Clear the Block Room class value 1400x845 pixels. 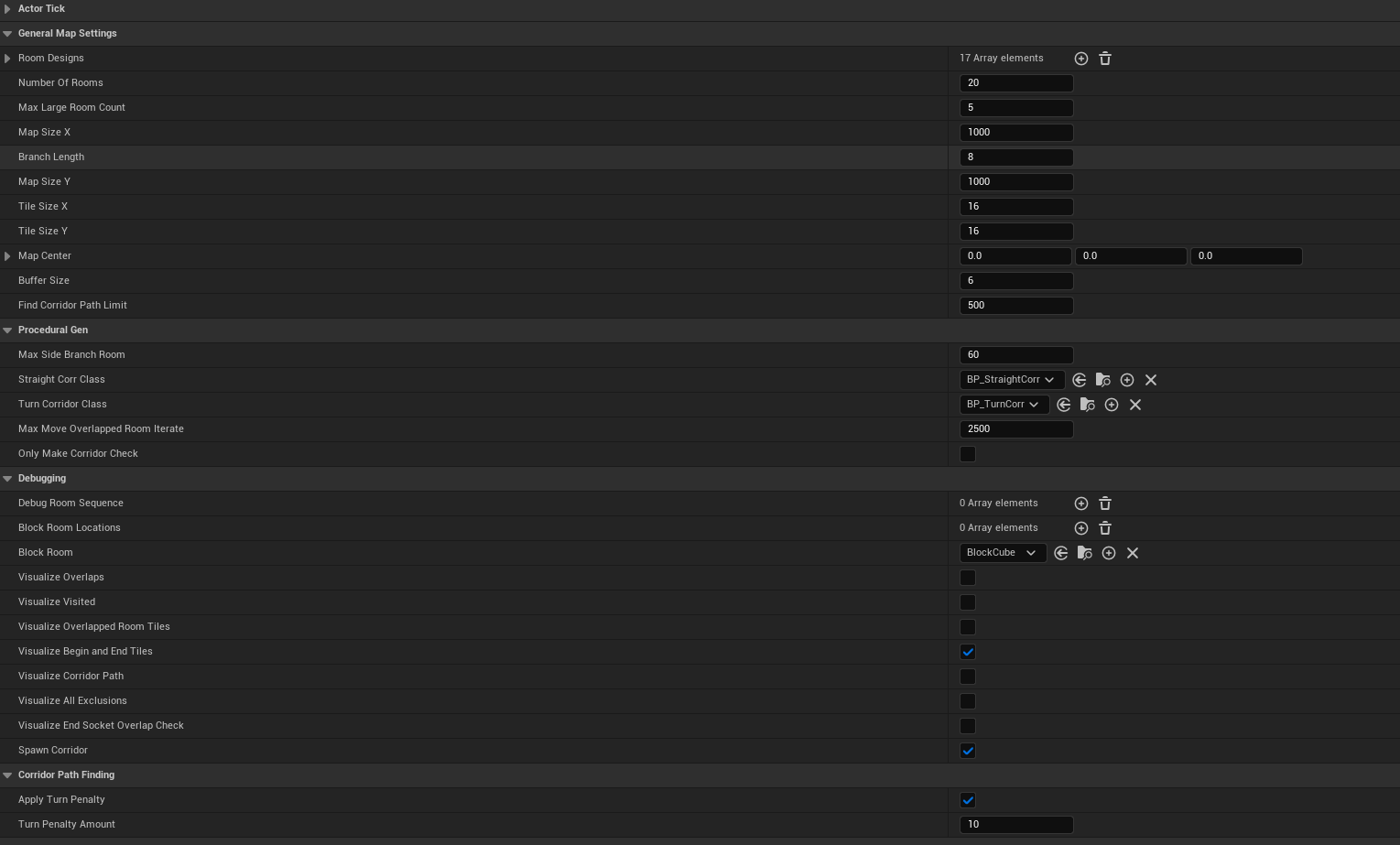click(1133, 553)
